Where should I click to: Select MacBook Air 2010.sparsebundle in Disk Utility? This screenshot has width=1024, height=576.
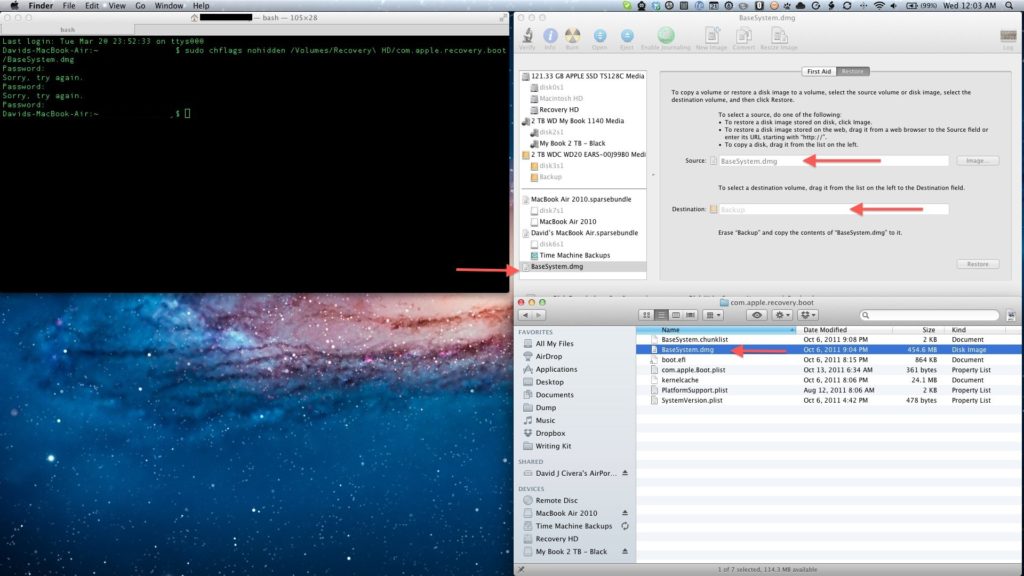pyautogui.click(x=581, y=199)
